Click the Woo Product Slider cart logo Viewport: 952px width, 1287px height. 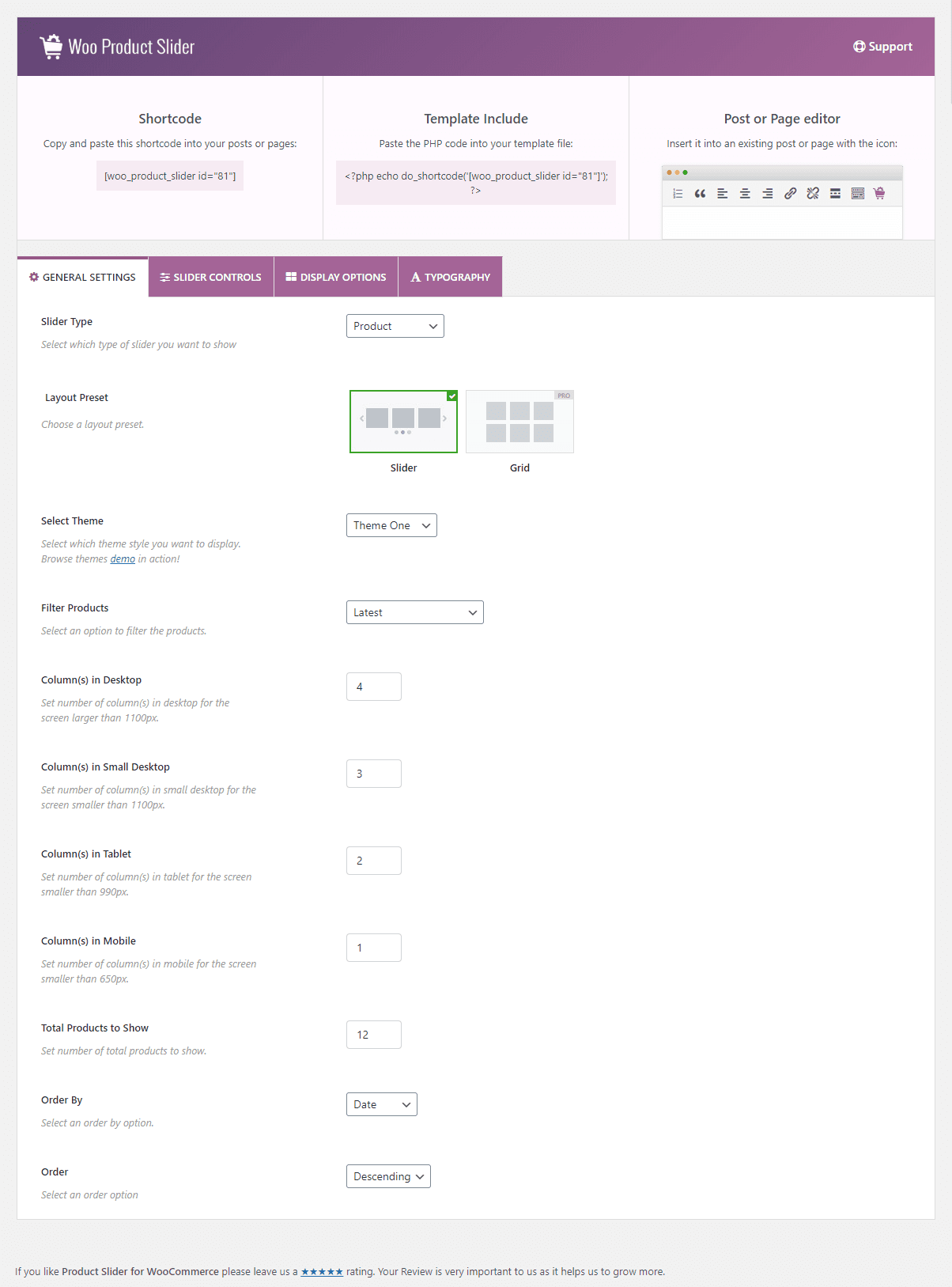pyautogui.click(x=51, y=47)
